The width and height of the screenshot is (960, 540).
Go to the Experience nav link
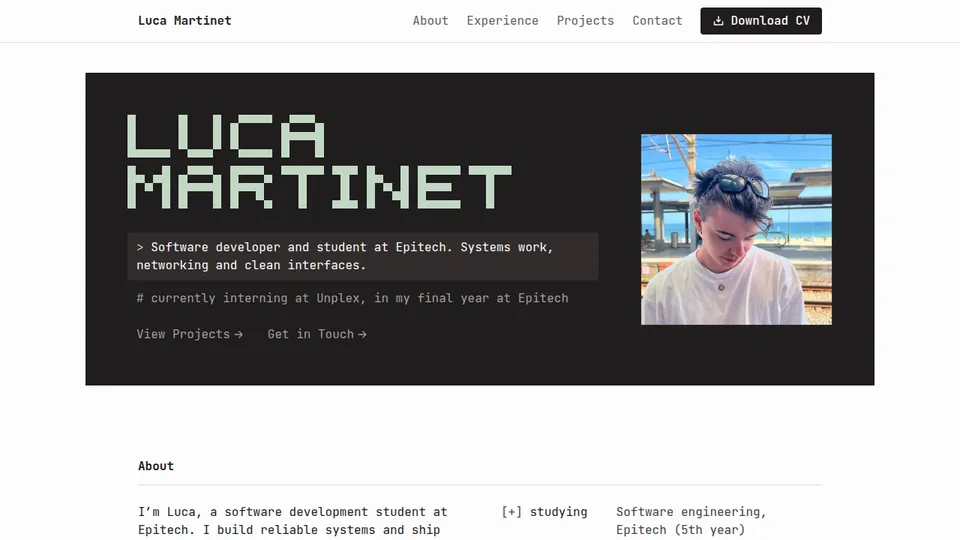(x=503, y=21)
